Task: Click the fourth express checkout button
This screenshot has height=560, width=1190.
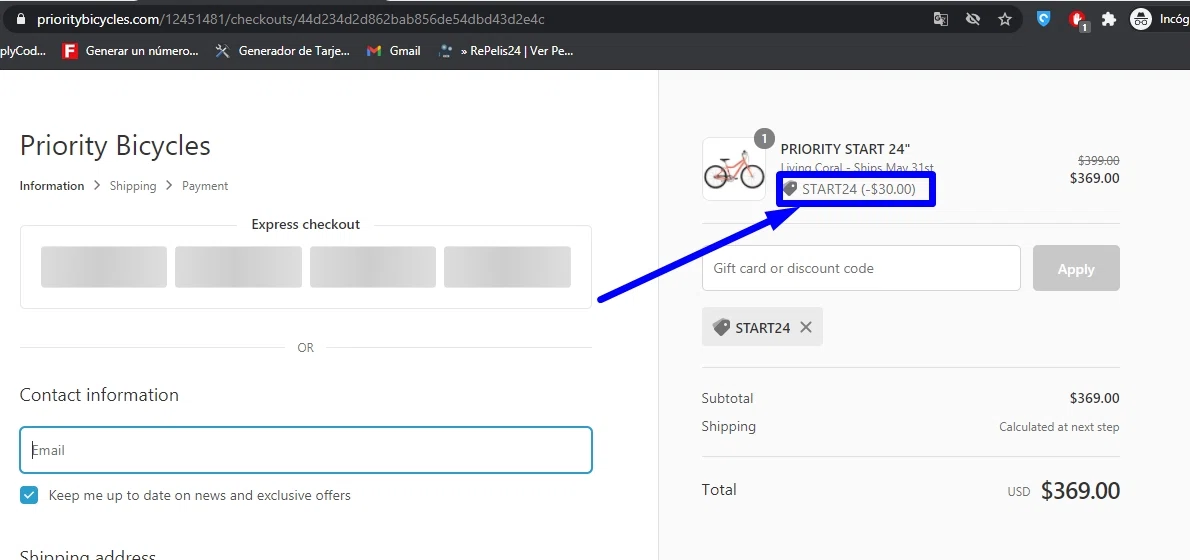Action: (507, 267)
